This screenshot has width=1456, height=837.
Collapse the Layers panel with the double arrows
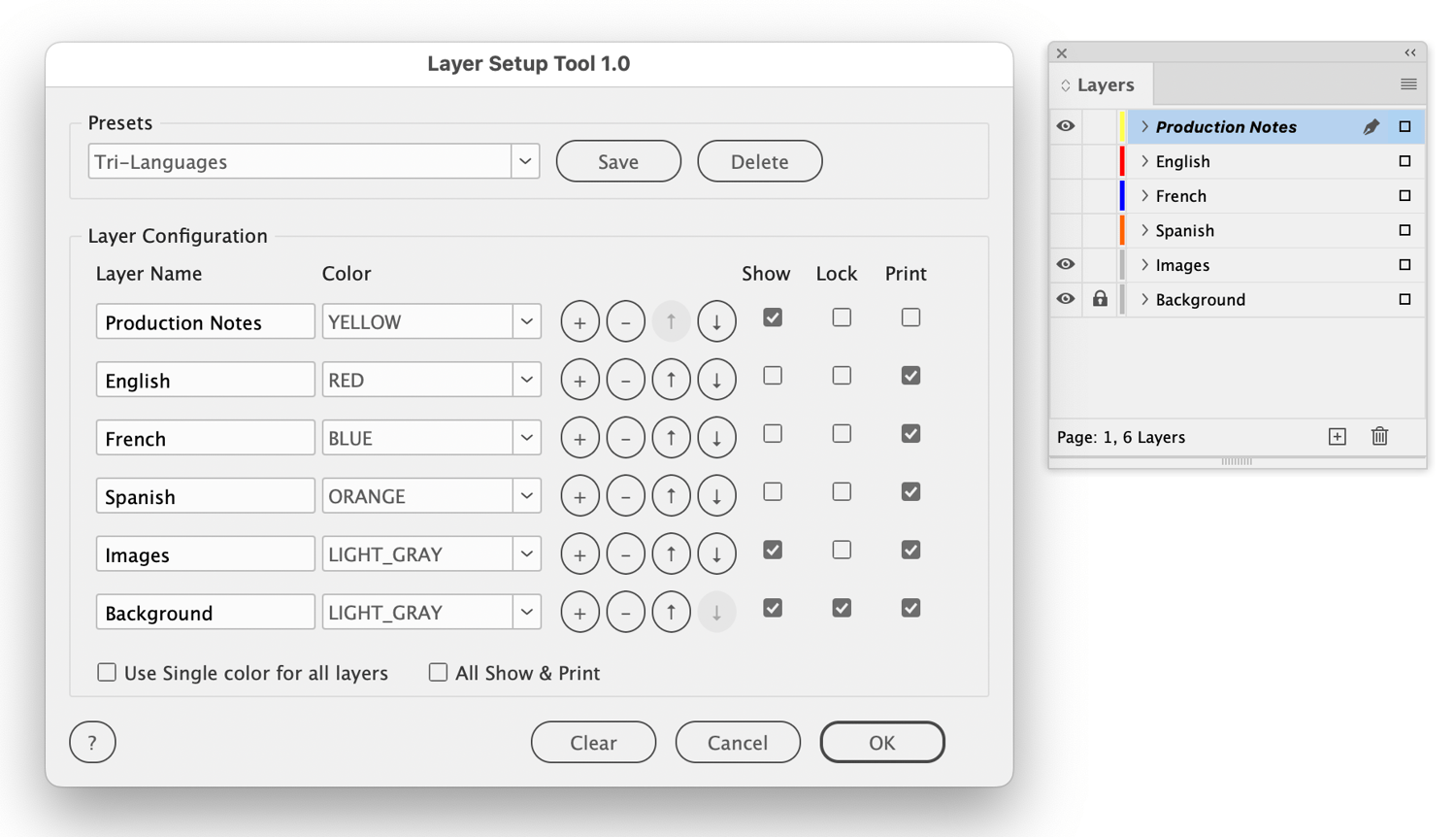1409,53
